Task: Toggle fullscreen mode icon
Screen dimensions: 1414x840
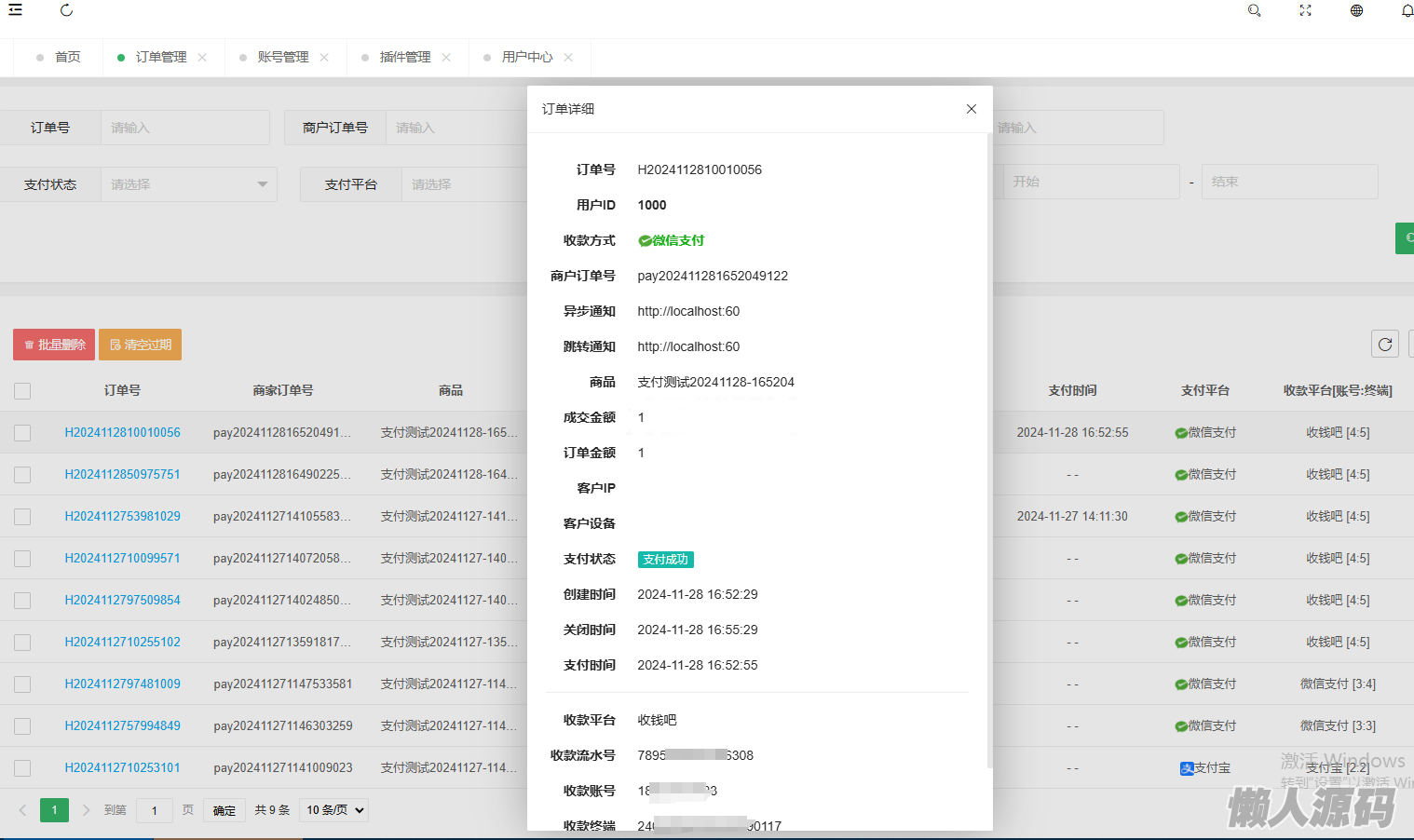Action: 1305,10
